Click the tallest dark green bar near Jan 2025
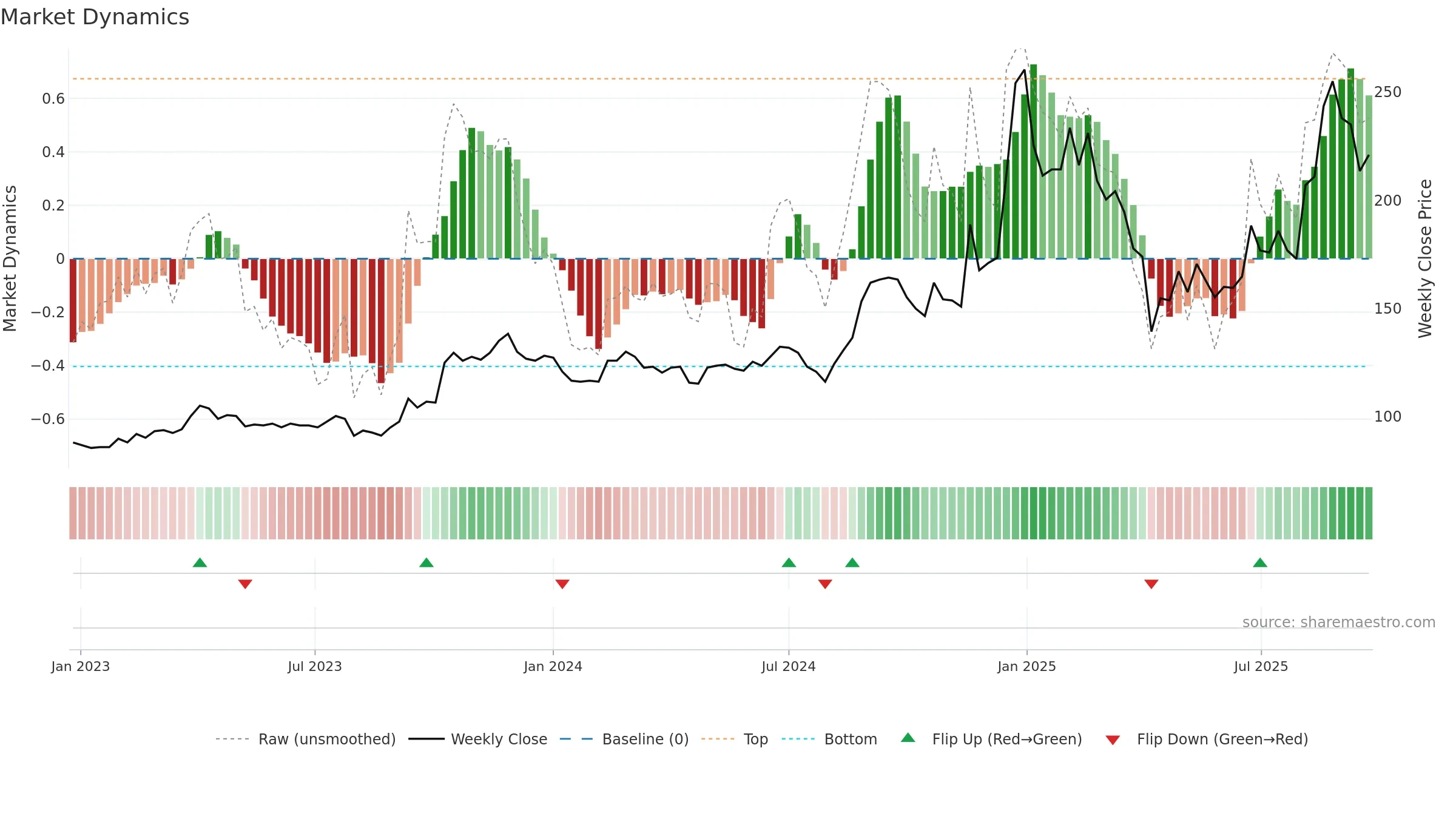1456x819 pixels. pos(1033,161)
